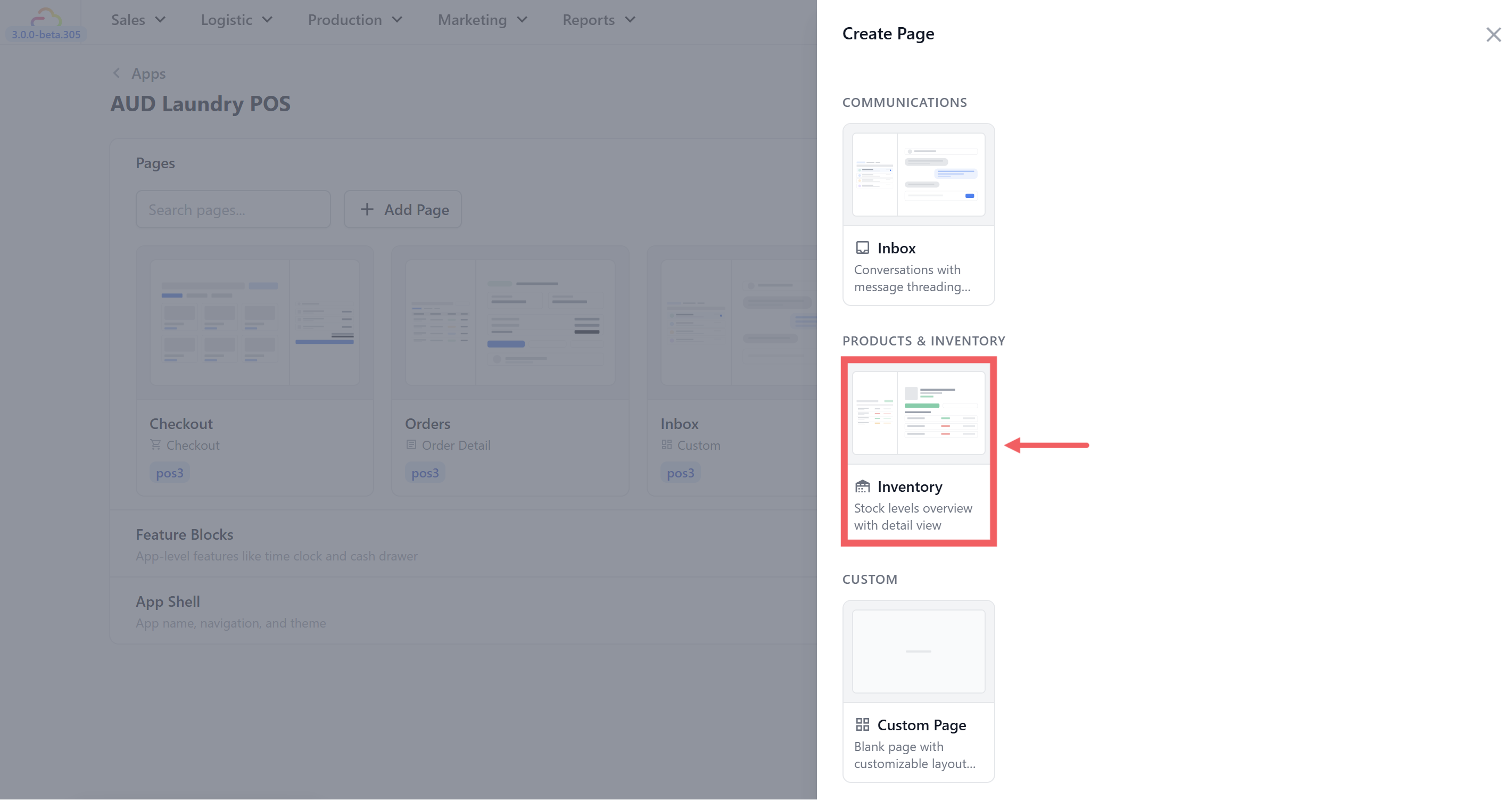Open the Logistic dropdown menu
This screenshot has height=800, width=1512.
click(236, 20)
